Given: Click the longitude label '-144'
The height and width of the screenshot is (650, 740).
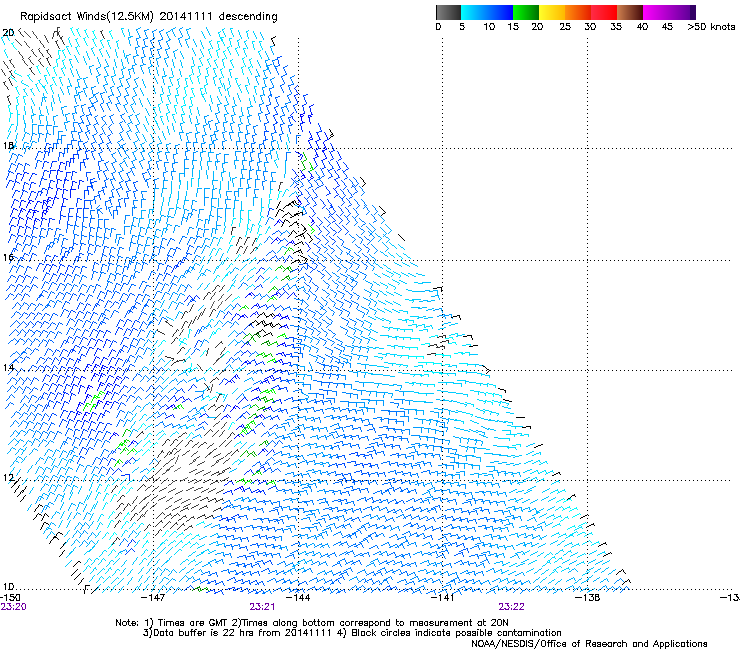Looking at the screenshot, I should point(298,598).
